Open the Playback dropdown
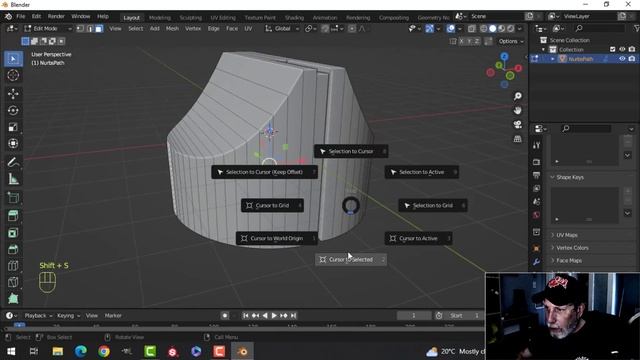This screenshot has width=640, height=360. click(x=38, y=316)
